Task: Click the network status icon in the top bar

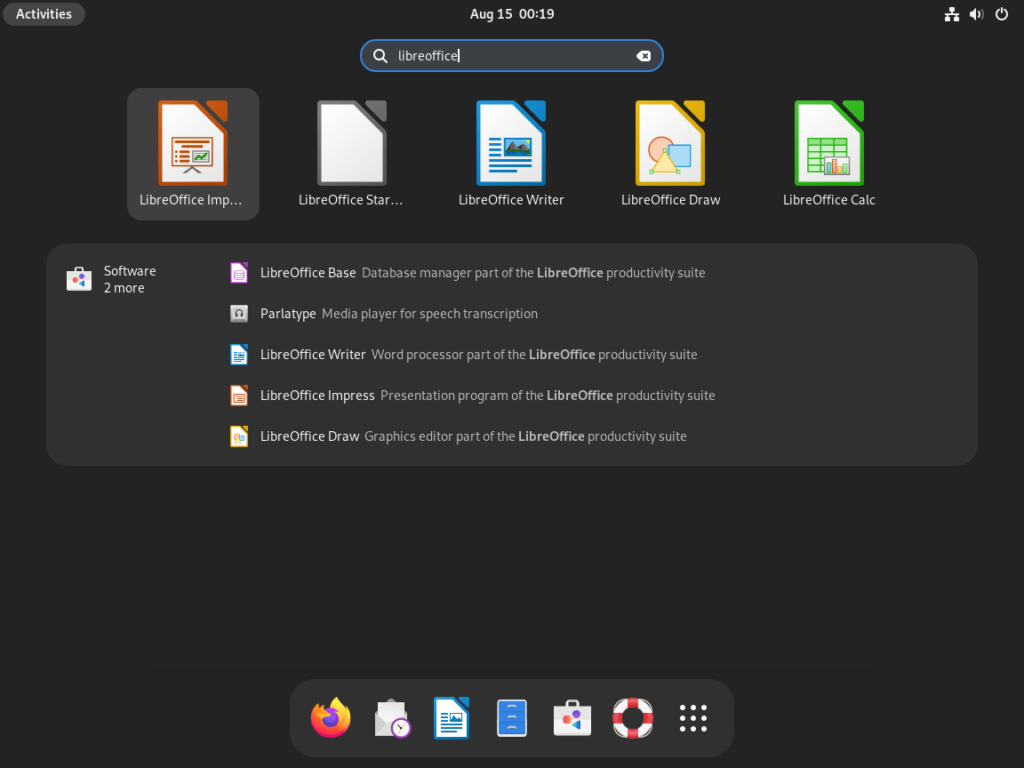Action: (x=952, y=14)
